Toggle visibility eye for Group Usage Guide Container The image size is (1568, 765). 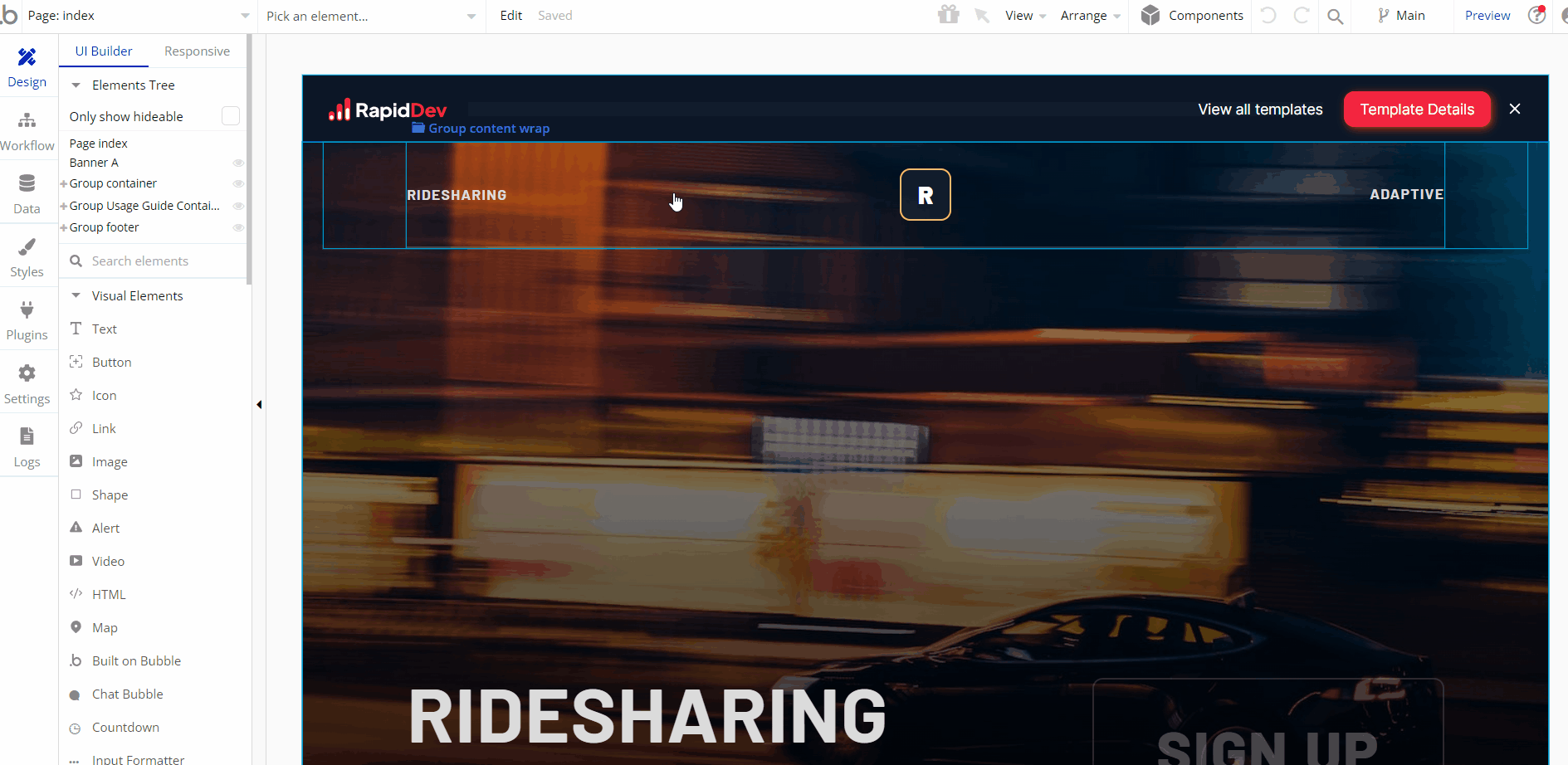(x=238, y=206)
